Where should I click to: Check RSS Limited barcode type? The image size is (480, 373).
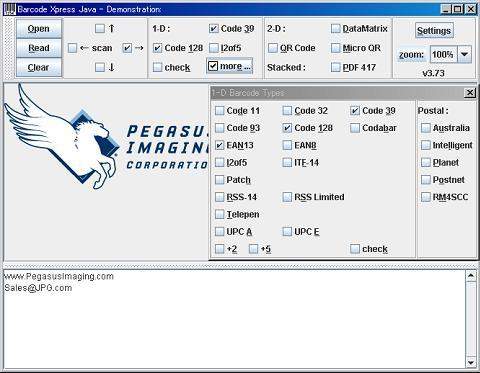pos(287,197)
